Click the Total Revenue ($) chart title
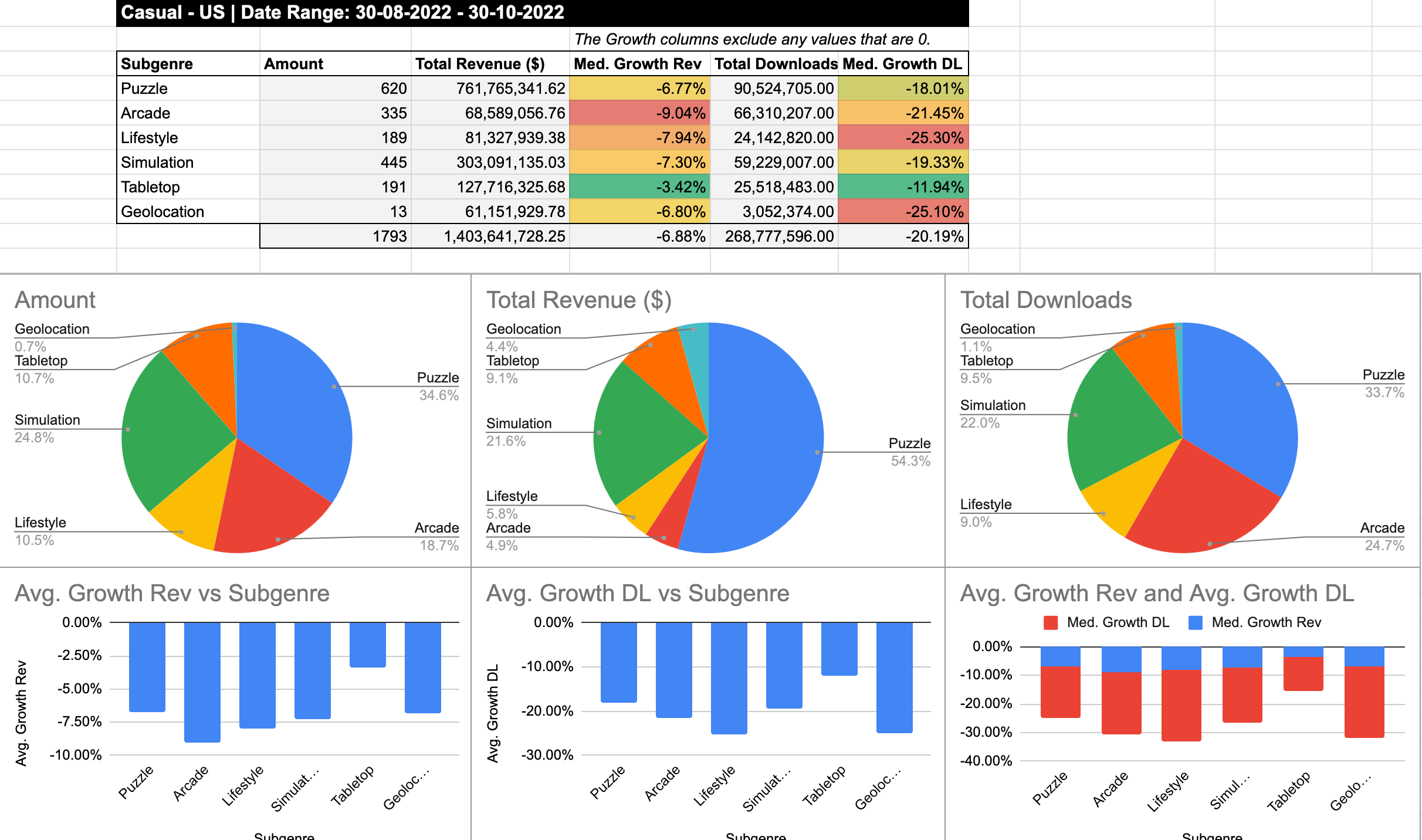 point(578,300)
